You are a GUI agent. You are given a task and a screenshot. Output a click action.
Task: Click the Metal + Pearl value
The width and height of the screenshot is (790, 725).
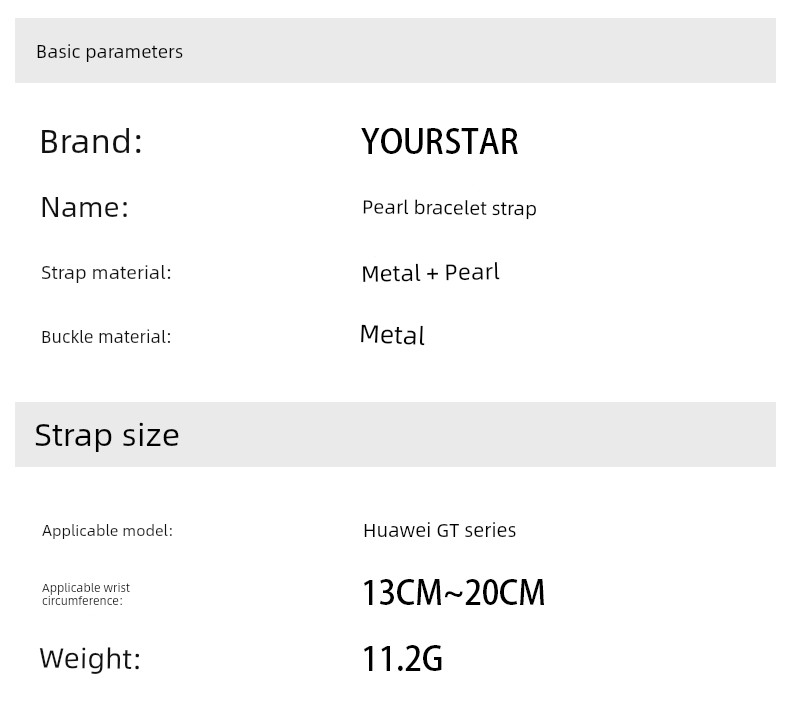[430, 273]
